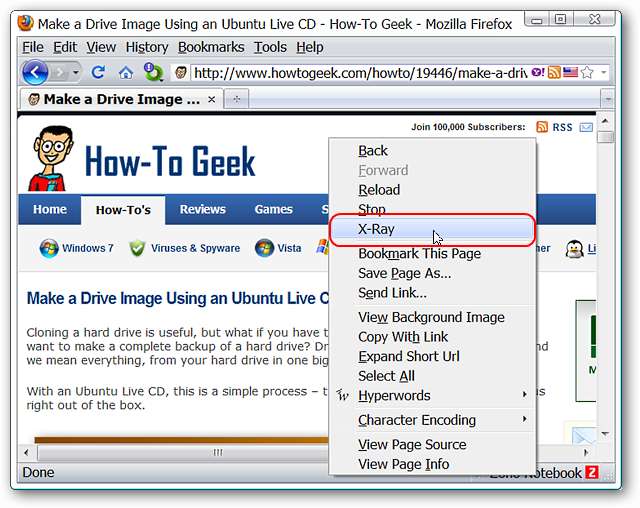Click the email envelope subscribe icon
Screen dimensions: 640x508
(x=586, y=127)
